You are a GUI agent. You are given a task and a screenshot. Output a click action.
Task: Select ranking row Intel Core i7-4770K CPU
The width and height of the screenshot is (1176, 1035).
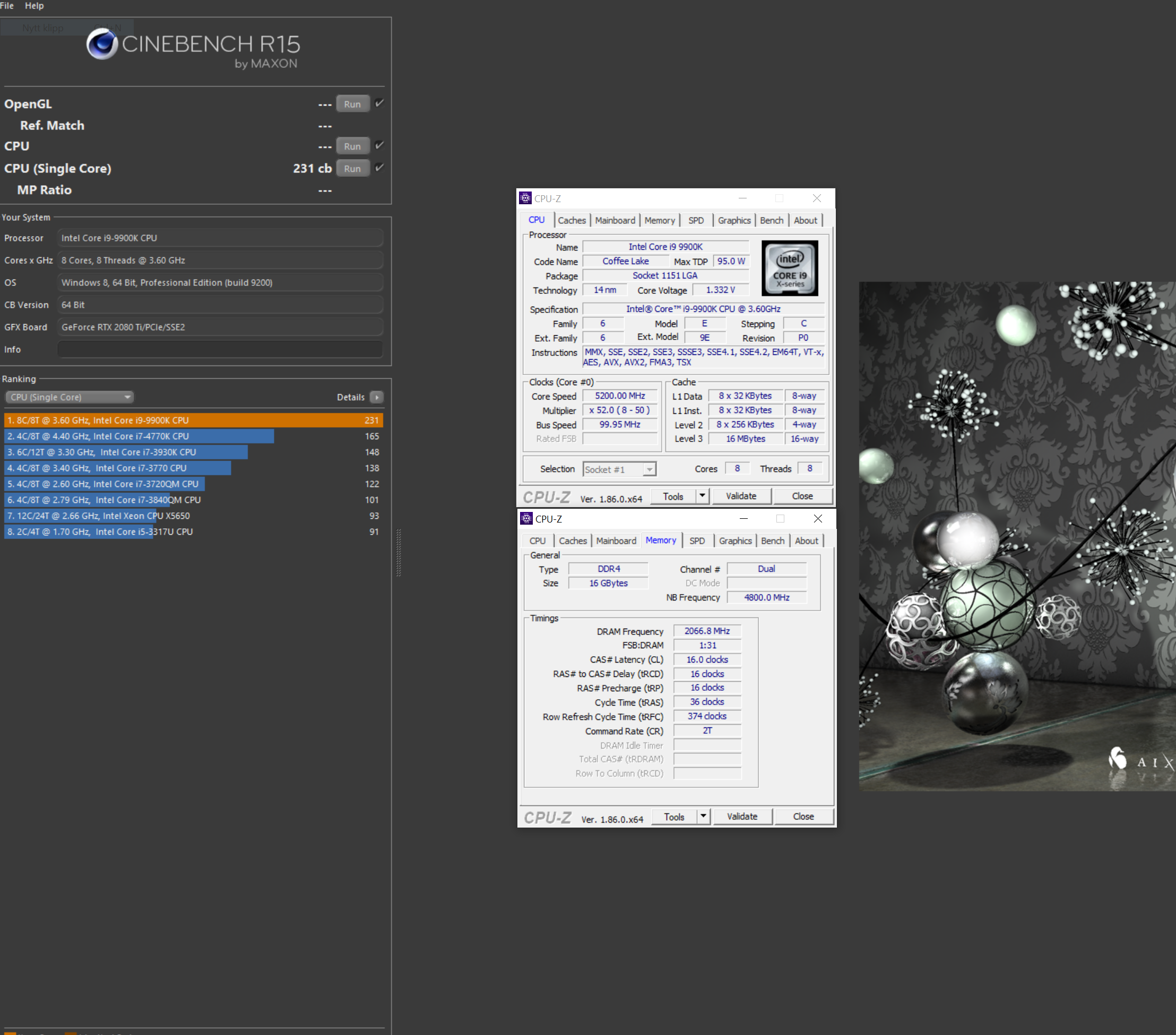pos(193,437)
